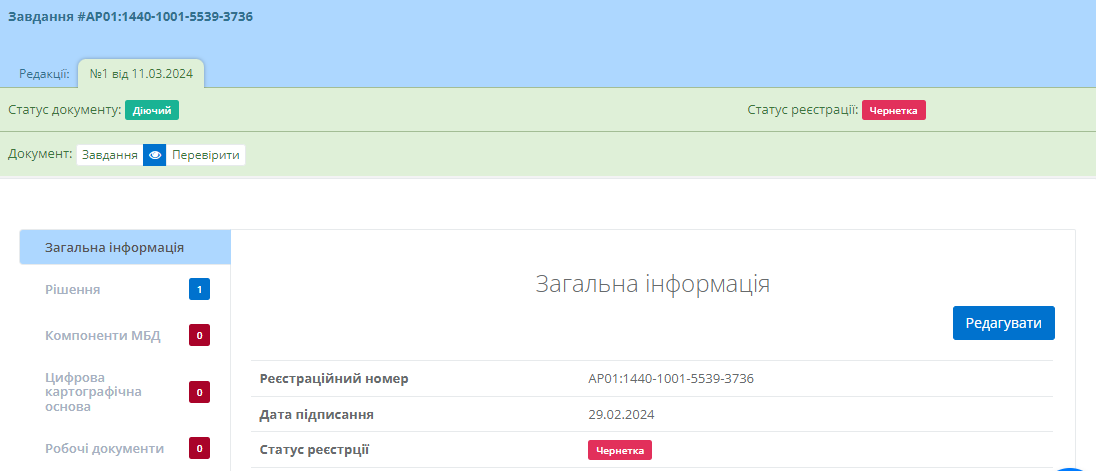The height and width of the screenshot is (471, 1096).
Task: Click the registration number value AP01:1440-1001-5539-3736 in table
Action: click(x=670, y=378)
